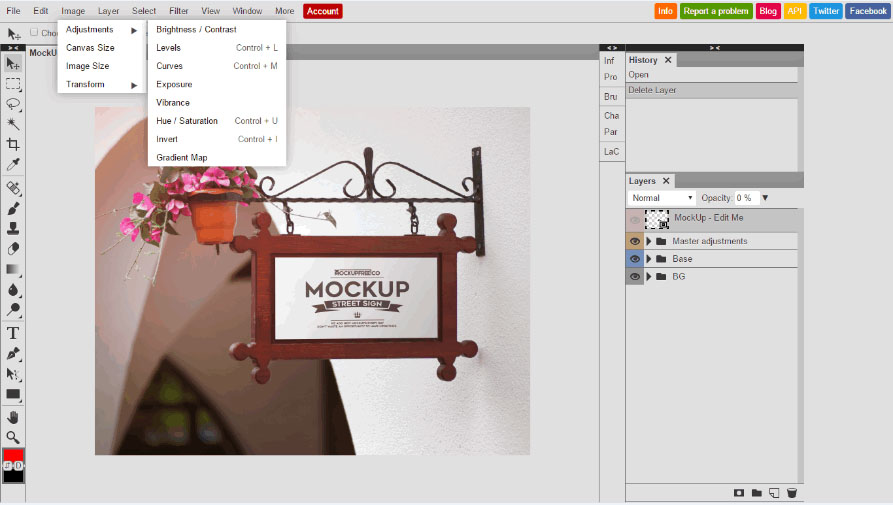Click the Zoom magnifier tool
This screenshot has height=505, width=893.
click(13, 437)
